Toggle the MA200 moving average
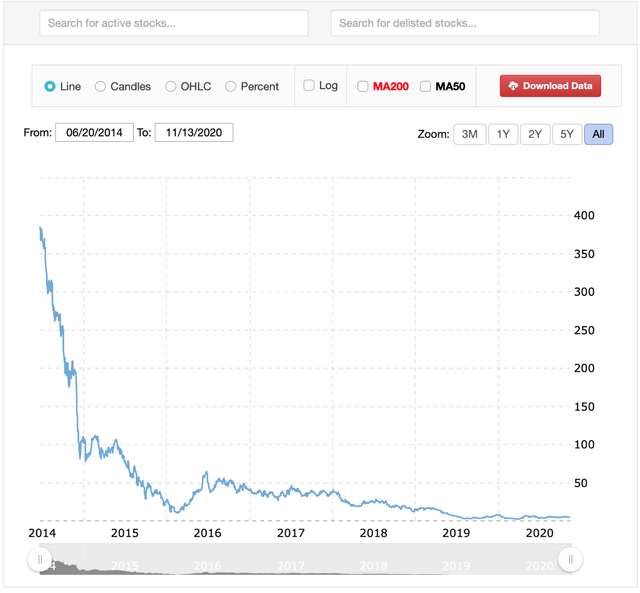This screenshot has width=640, height=593. [x=362, y=86]
